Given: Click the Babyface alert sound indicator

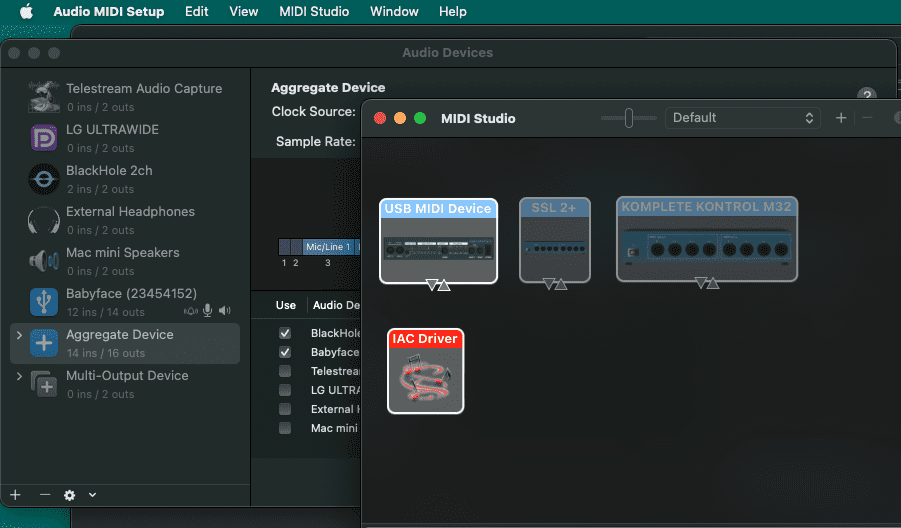Looking at the screenshot, I should coord(191,311).
